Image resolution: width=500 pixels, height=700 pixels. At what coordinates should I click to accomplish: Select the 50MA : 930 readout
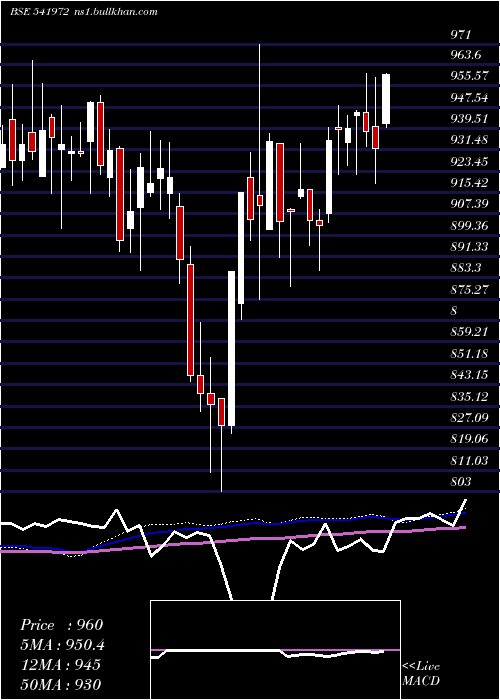(x=60, y=684)
